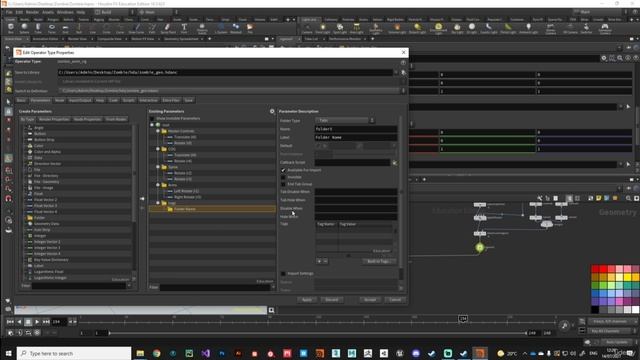Click the green node in network view

[x=480, y=247]
